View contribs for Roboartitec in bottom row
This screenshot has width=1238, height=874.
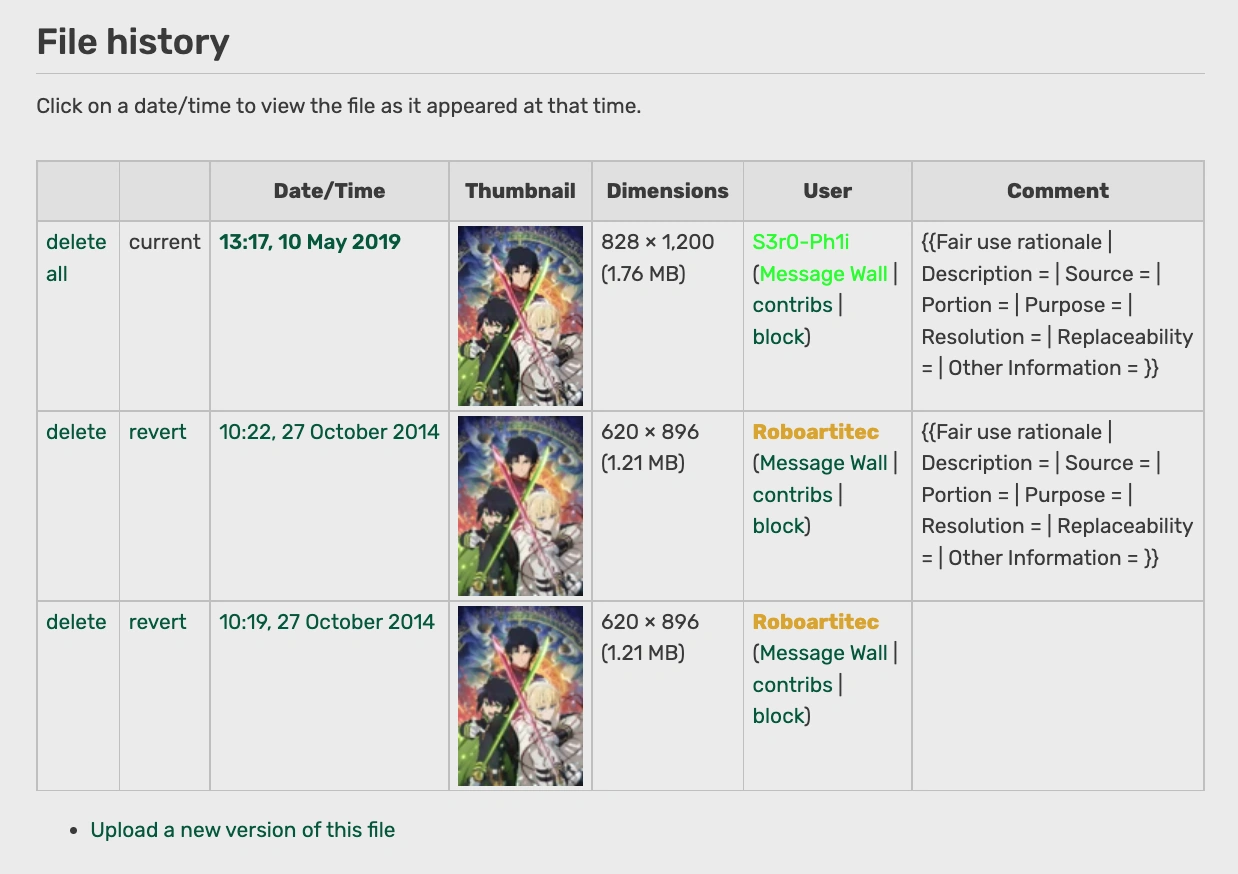tap(792, 685)
